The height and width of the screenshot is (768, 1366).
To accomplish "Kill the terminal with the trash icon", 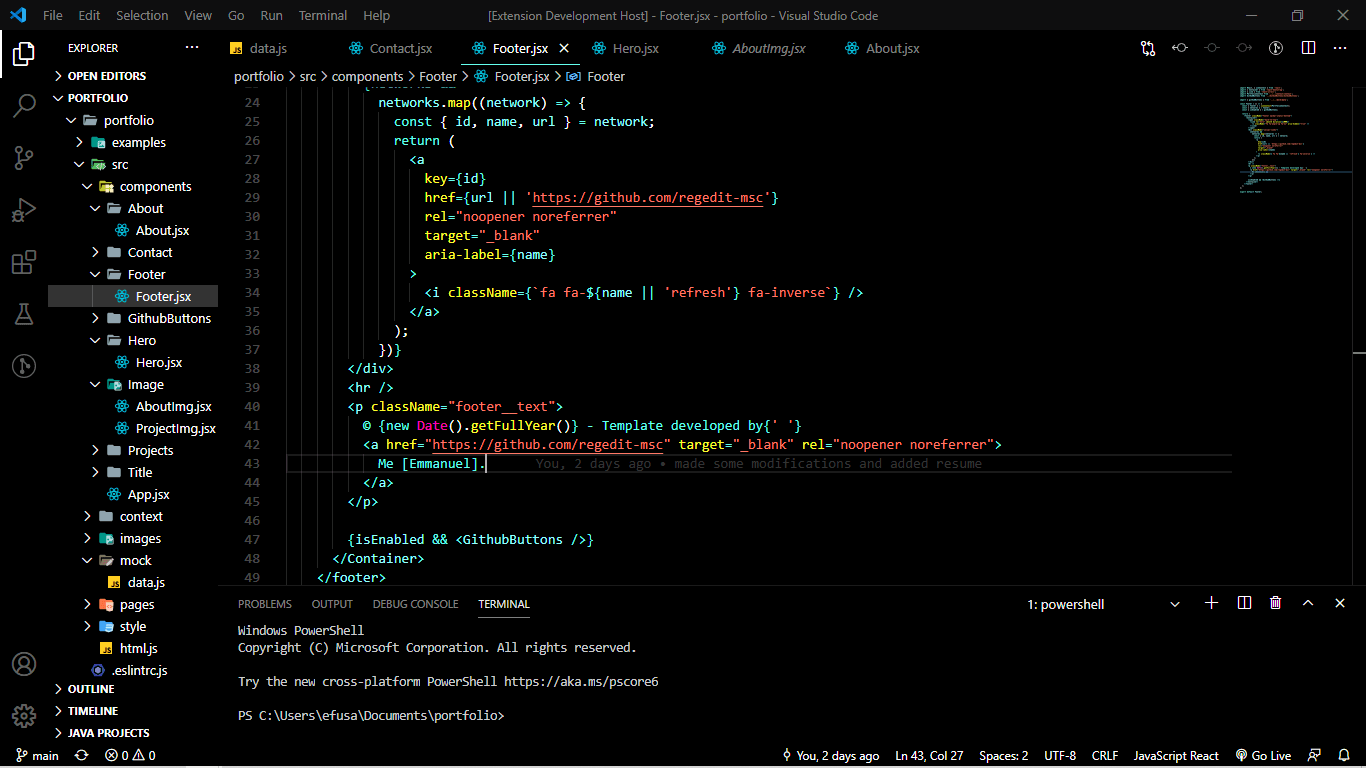I will pyautogui.click(x=1275, y=603).
